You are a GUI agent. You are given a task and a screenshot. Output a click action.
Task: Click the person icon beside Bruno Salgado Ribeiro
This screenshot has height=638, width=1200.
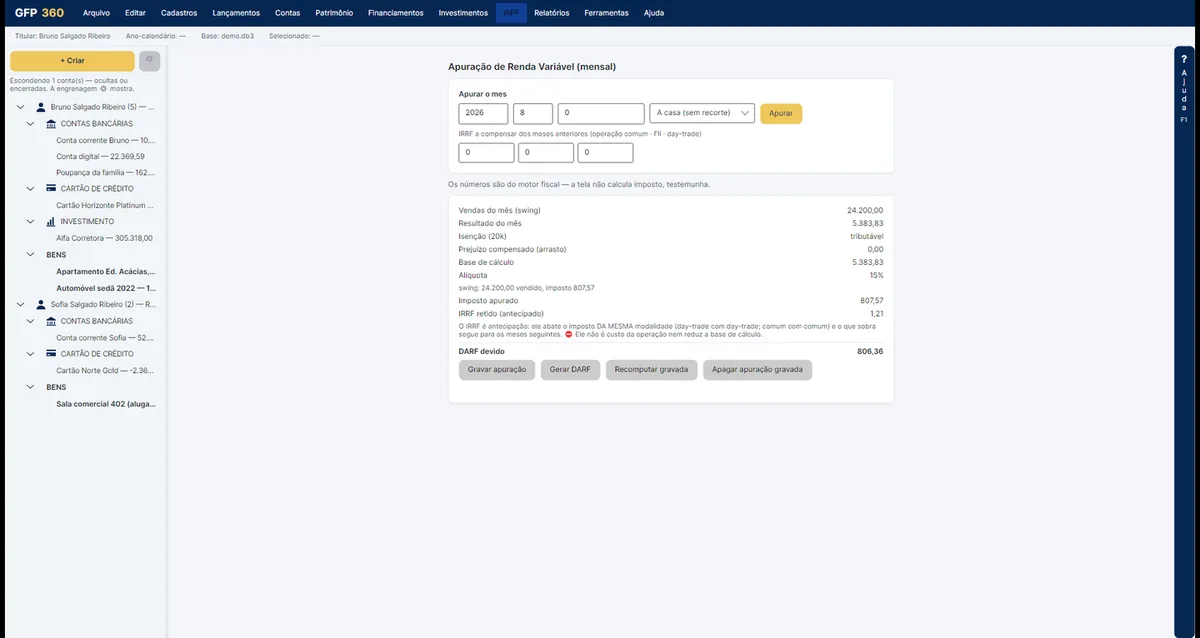click(41, 107)
